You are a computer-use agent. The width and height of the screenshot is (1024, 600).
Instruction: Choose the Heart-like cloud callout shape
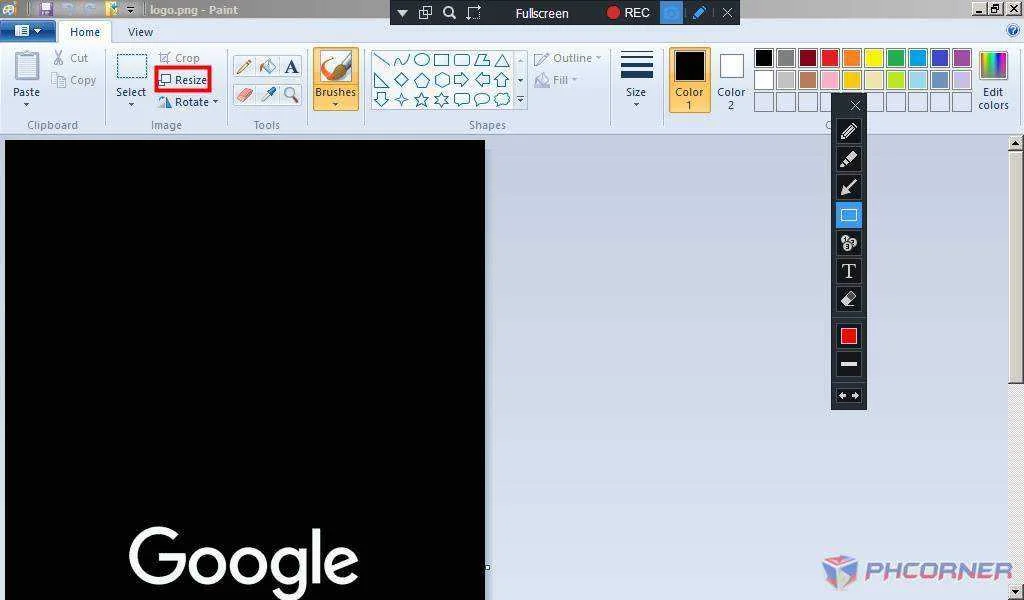click(x=502, y=99)
